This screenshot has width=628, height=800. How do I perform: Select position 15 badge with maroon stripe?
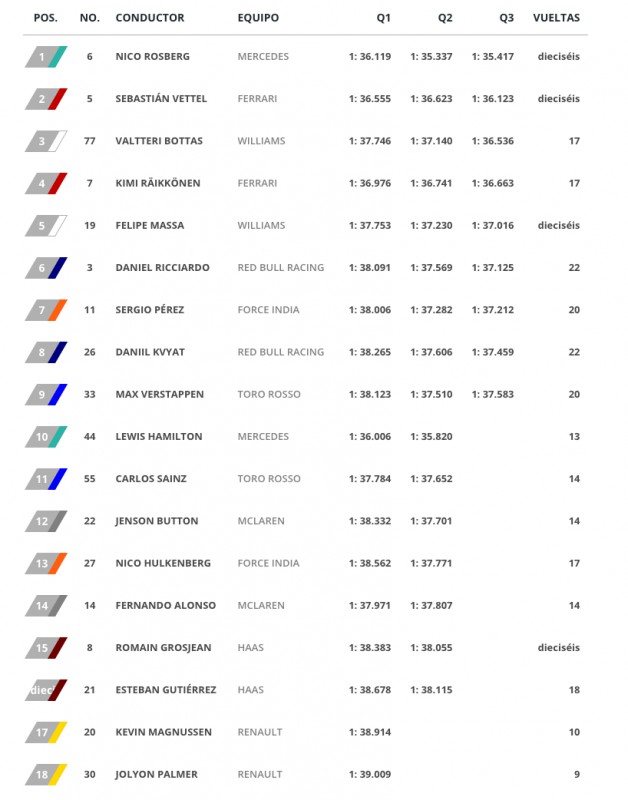coord(46,648)
